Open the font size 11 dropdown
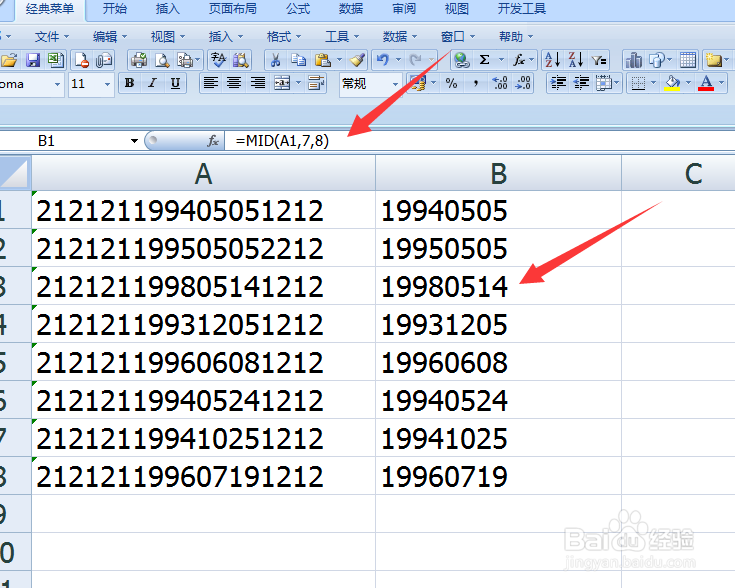 [x=107, y=84]
